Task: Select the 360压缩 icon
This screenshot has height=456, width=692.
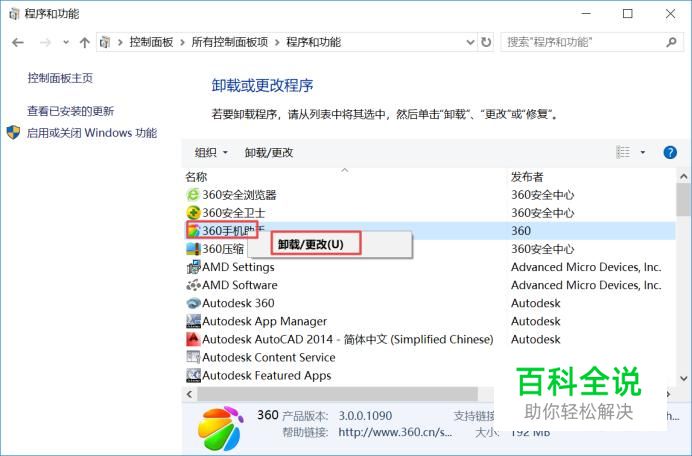Action: click(193, 249)
